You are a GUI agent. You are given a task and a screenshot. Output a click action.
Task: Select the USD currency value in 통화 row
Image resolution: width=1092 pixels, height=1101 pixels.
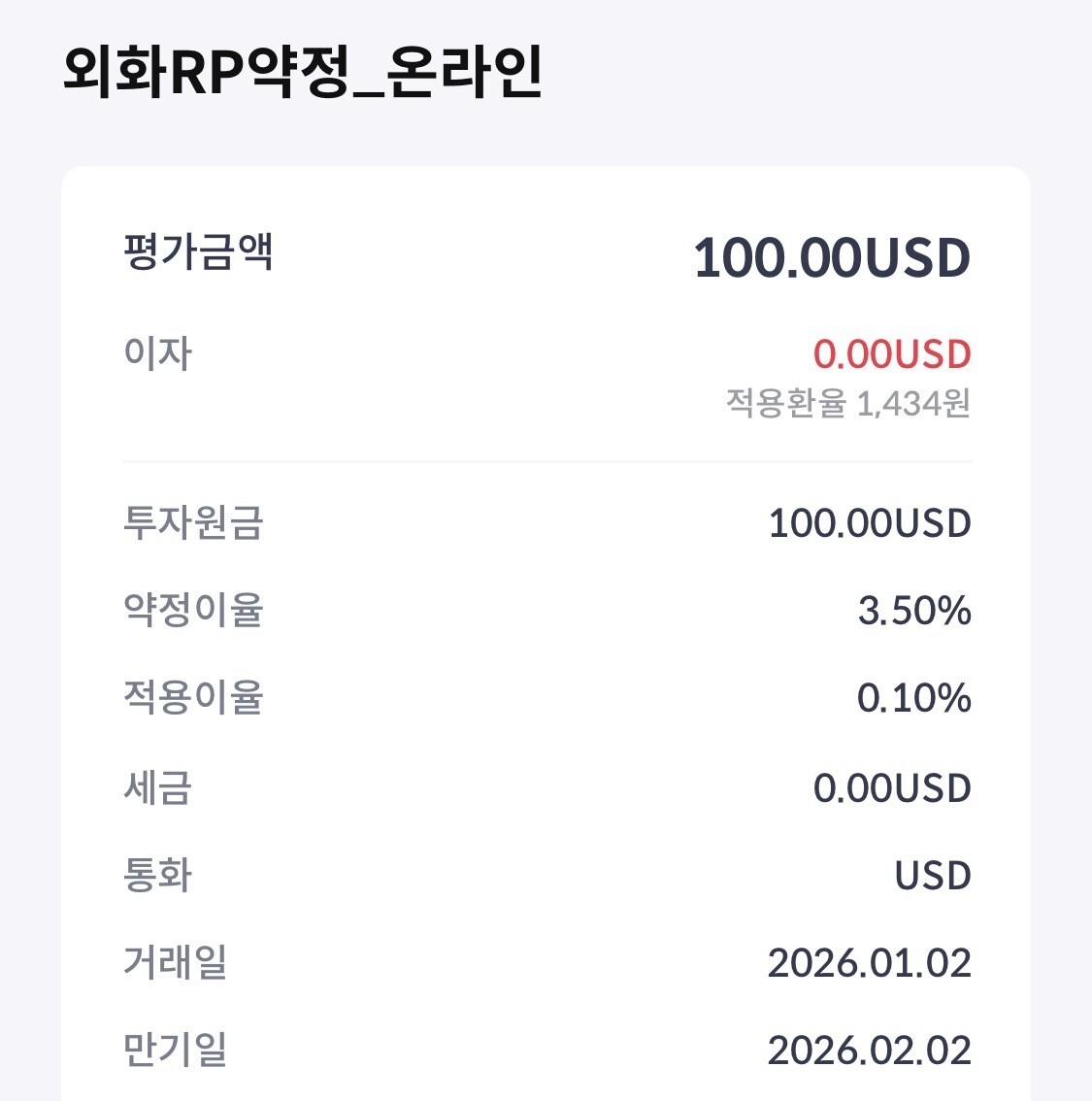click(933, 876)
